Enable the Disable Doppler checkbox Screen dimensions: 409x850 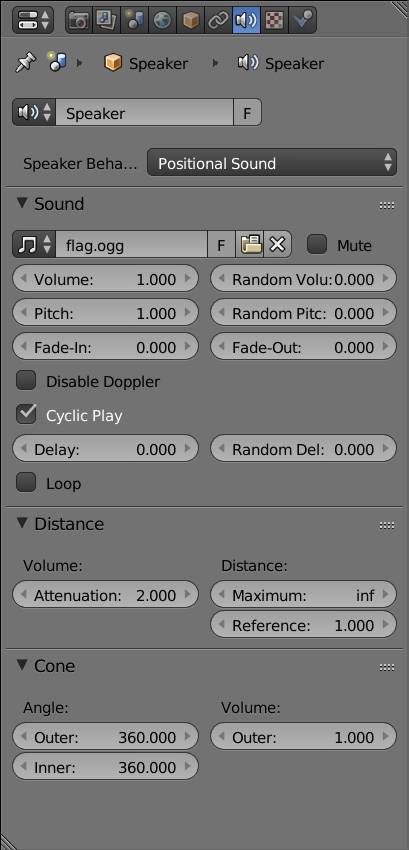pyautogui.click(x=26, y=381)
